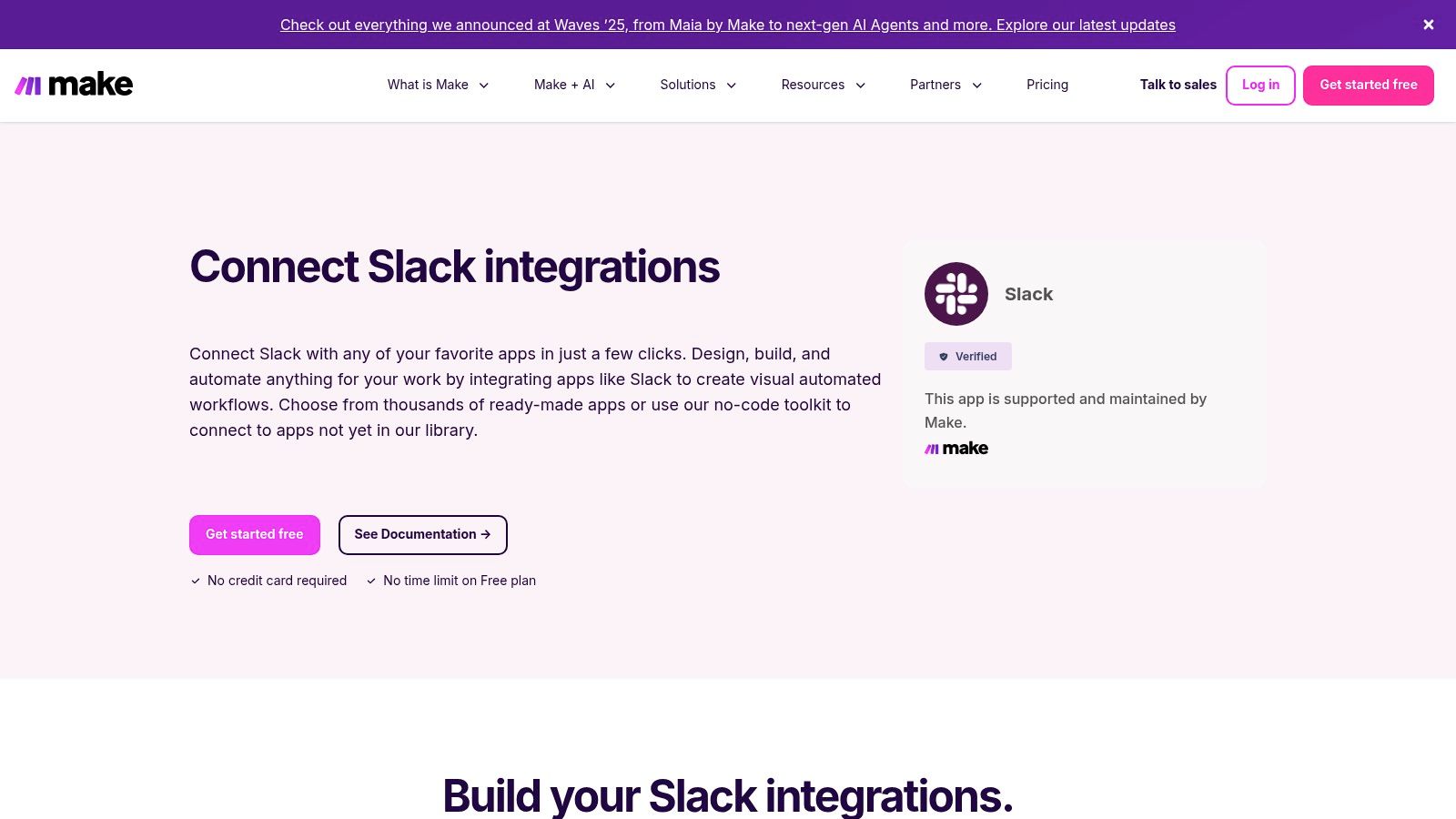Open the What is Make dropdown
1456x819 pixels.
point(438,85)
